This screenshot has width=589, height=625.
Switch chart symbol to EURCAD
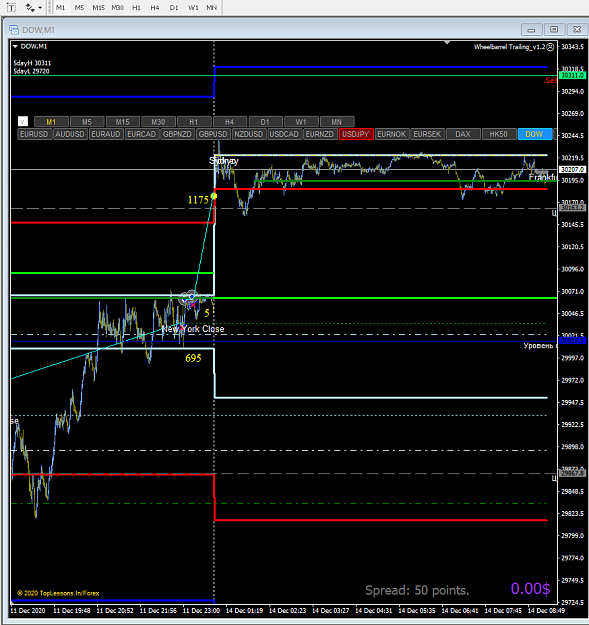[141, 134]
